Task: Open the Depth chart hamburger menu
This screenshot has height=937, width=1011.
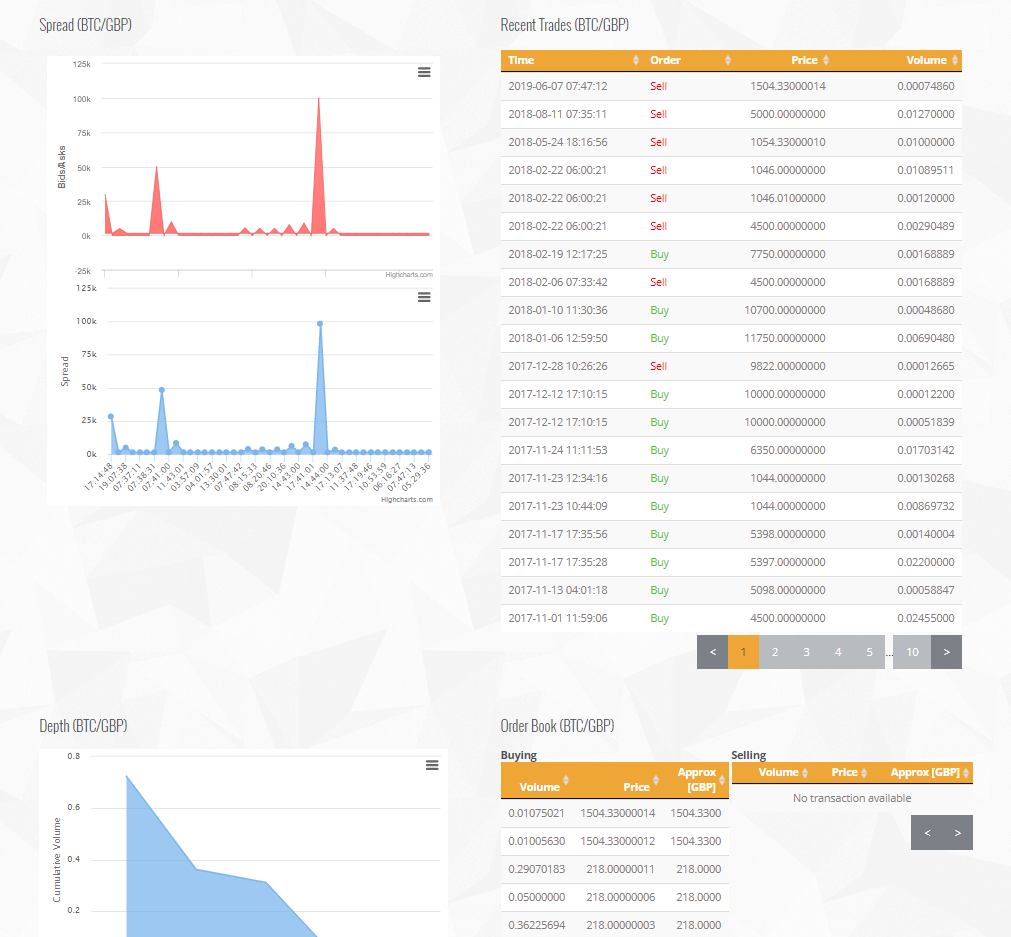Action: [x=432, y=765]
